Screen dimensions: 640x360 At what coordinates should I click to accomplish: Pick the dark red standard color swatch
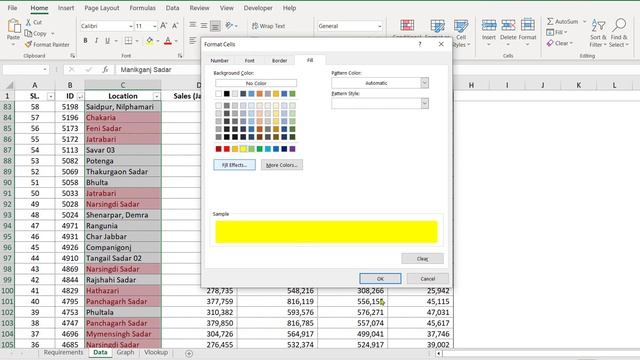[218, 149]
